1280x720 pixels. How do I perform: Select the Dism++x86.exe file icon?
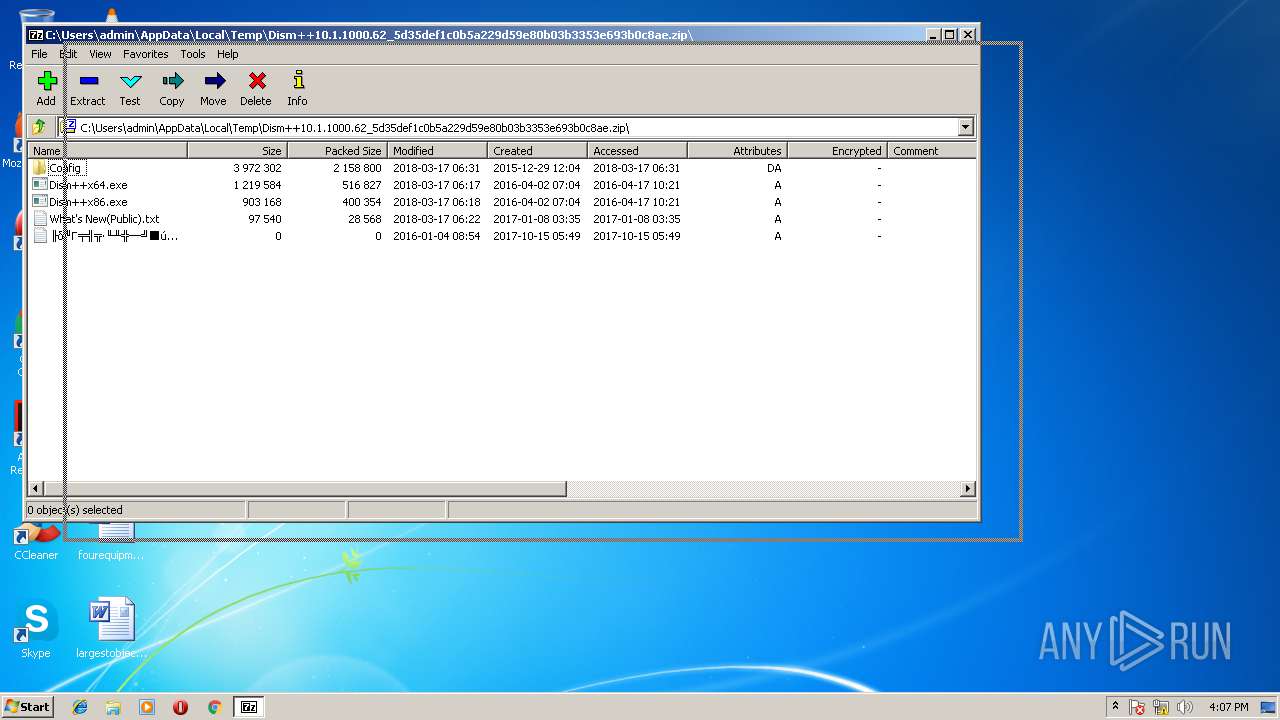(40, 202)
